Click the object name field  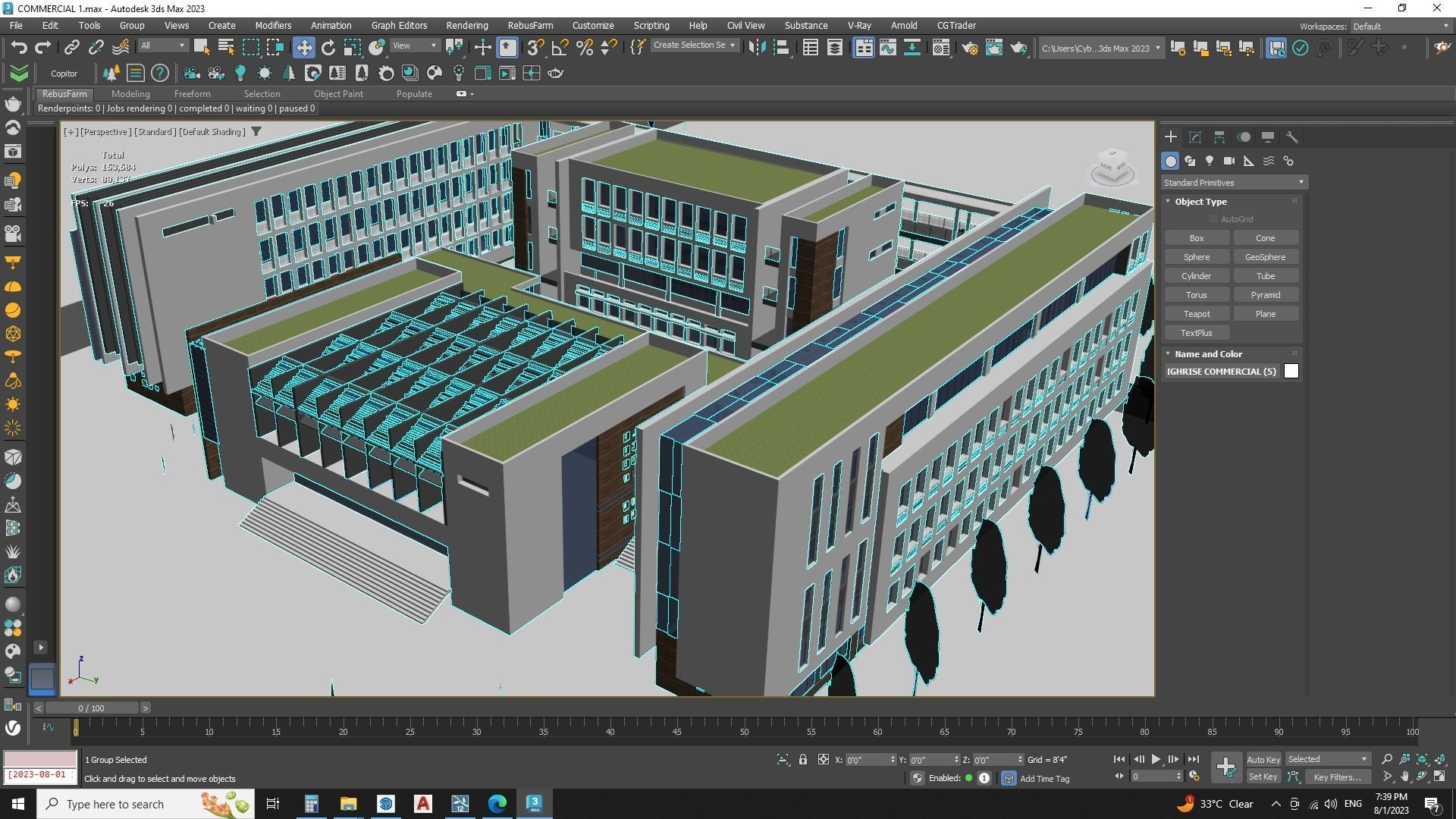point(1222,371)
